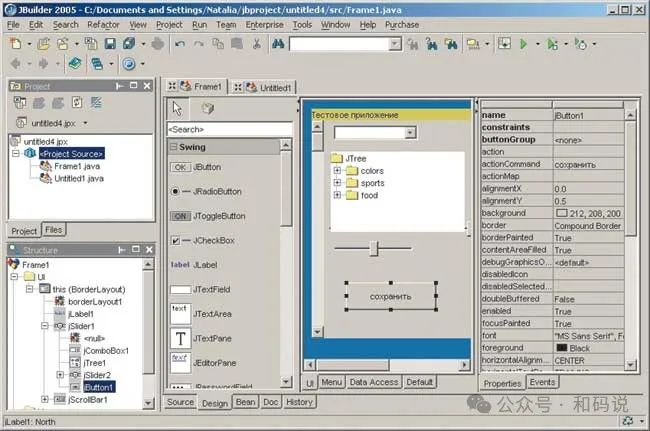This screenshot has height=431, width=650.
Task: Click the blue globe browser icon
Action: pos(129,64)
